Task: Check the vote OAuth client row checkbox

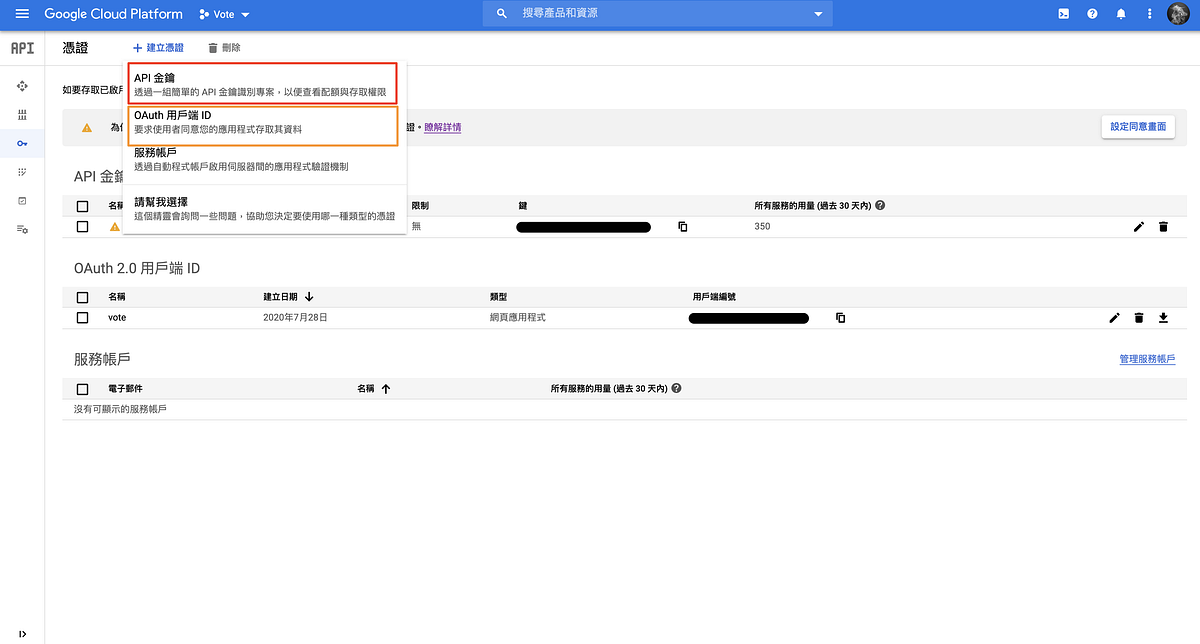Action: click(x=82, y=317)
